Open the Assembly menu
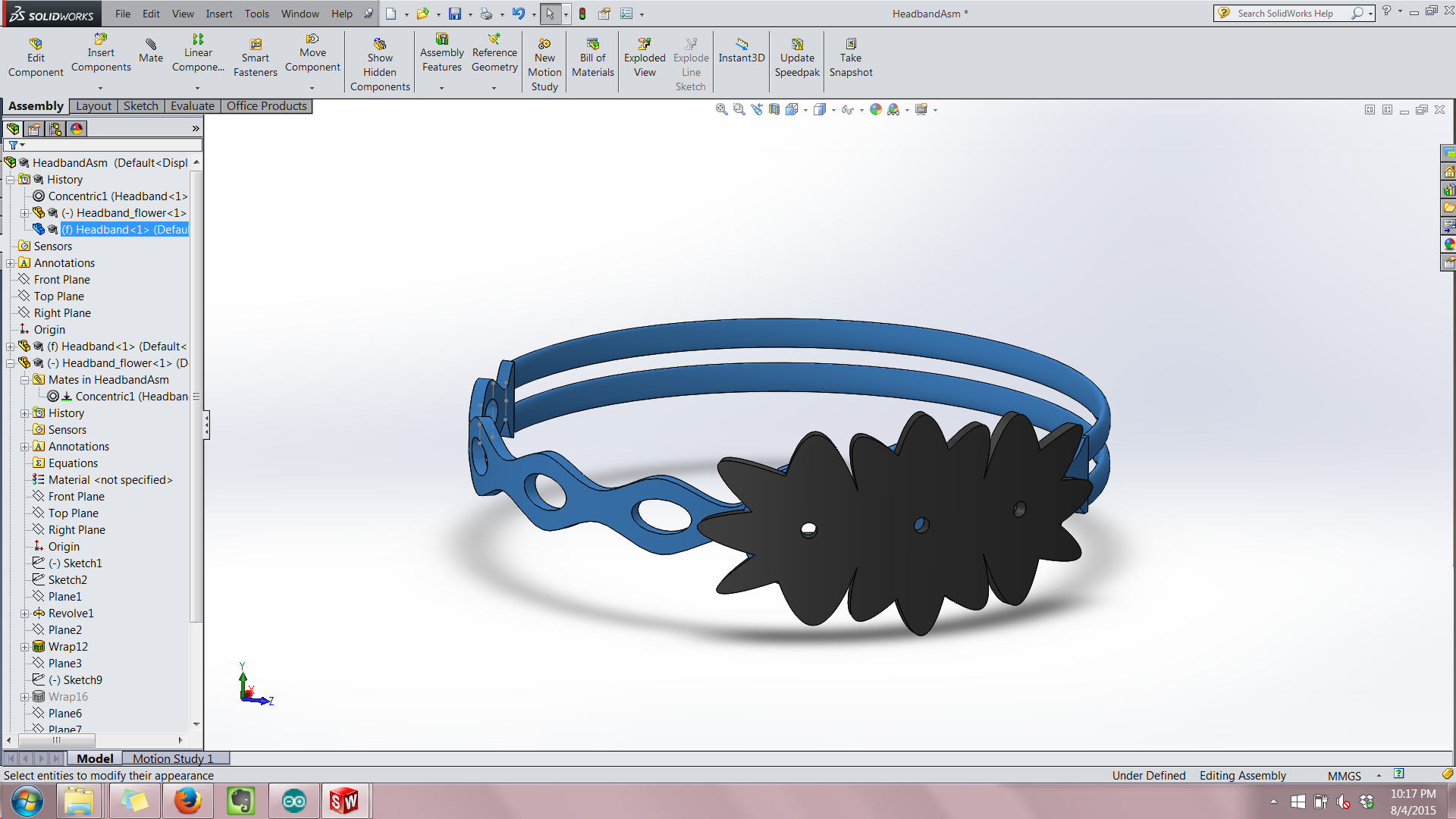This screenshot has width=1456, height=819. click(36, 105)
